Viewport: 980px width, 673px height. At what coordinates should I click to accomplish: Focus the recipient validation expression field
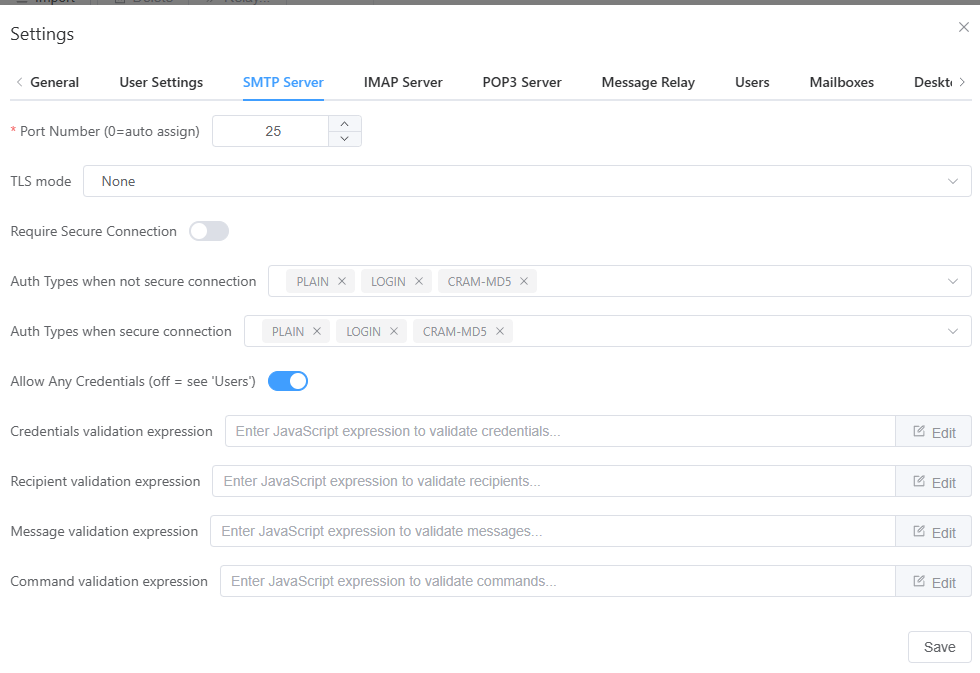tap(554, 481)
